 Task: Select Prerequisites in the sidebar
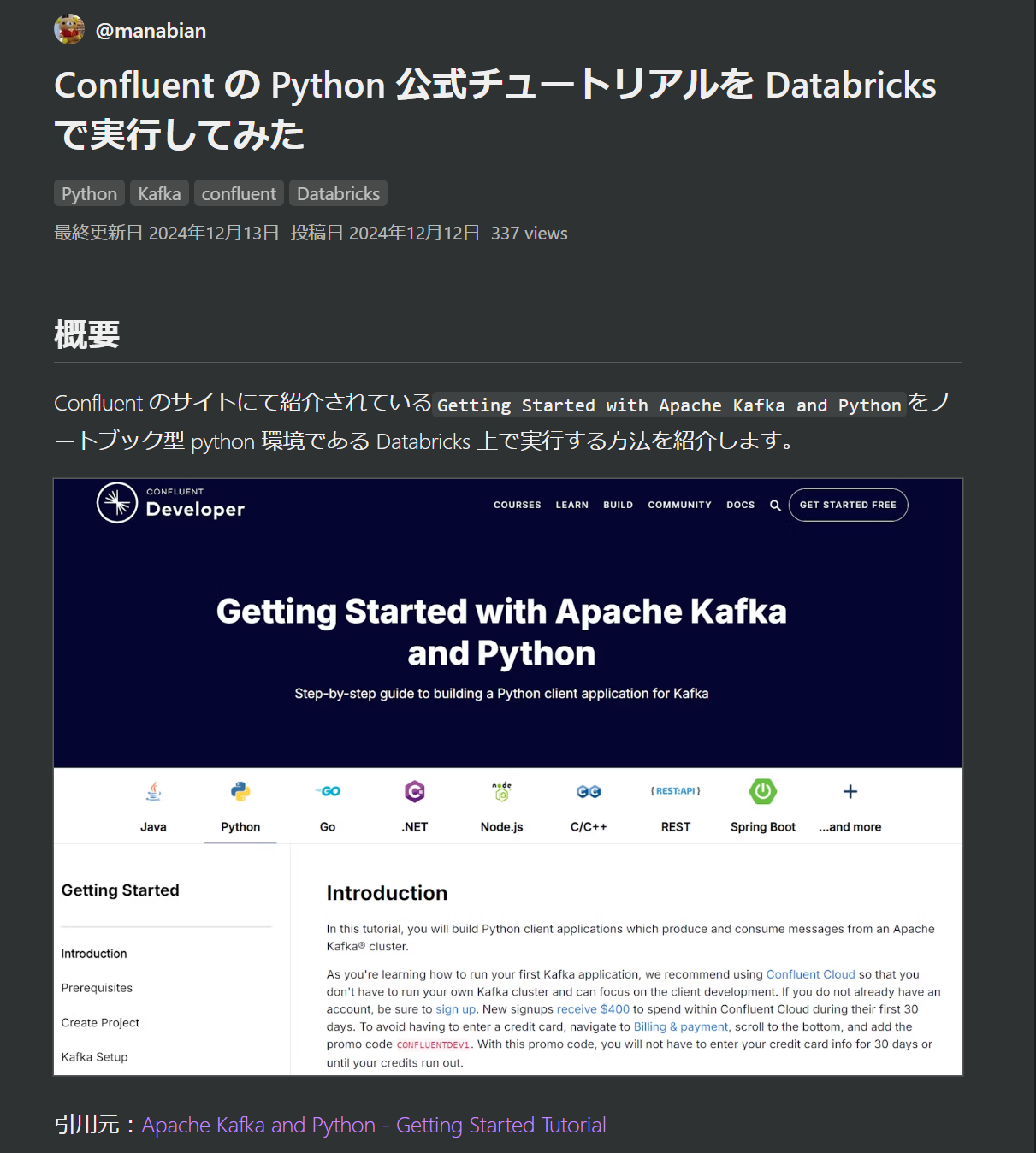[97, 988]
